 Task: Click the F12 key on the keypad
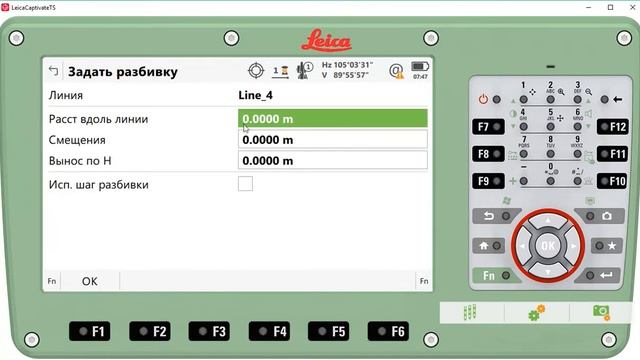pos(613,127)
